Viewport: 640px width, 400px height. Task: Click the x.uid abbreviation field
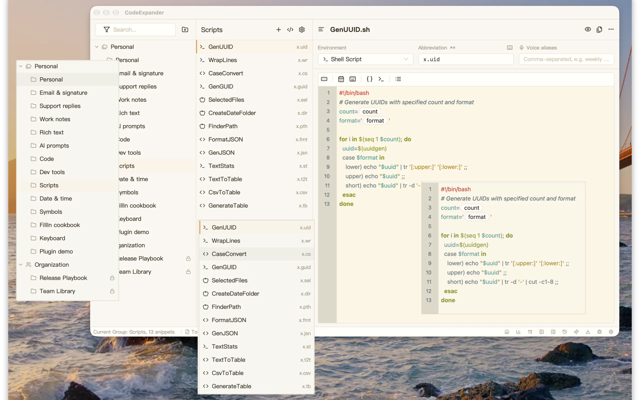point(466,59)
